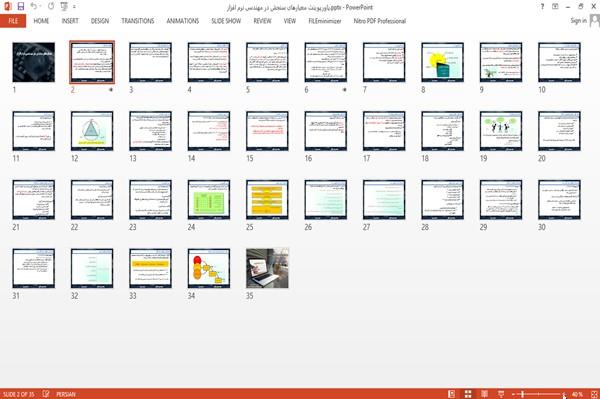The image size is (600, 399).
Task: Switch to Reading View icon
Action: 484,394
